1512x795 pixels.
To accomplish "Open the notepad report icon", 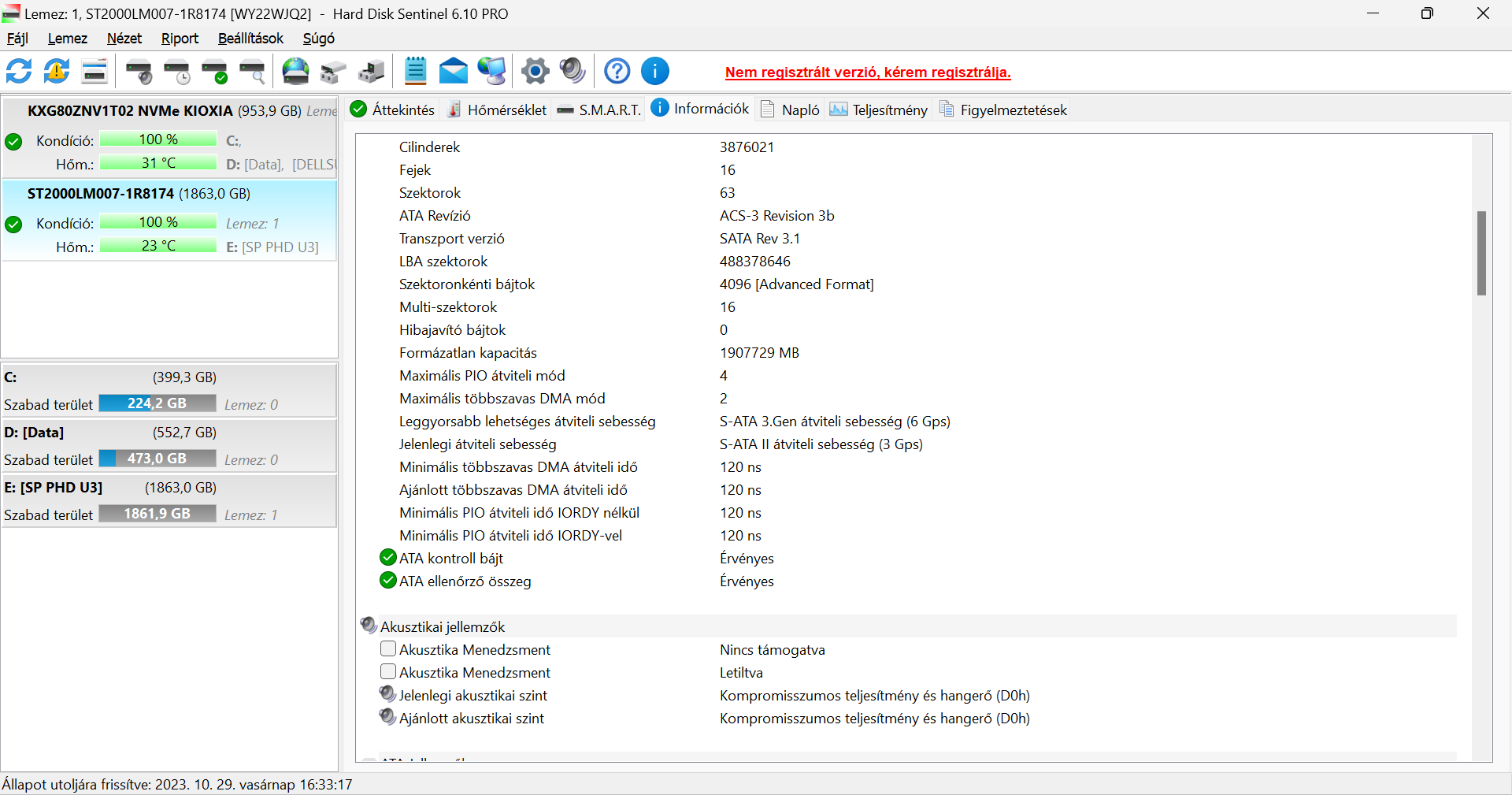I will tap(416, 72).
